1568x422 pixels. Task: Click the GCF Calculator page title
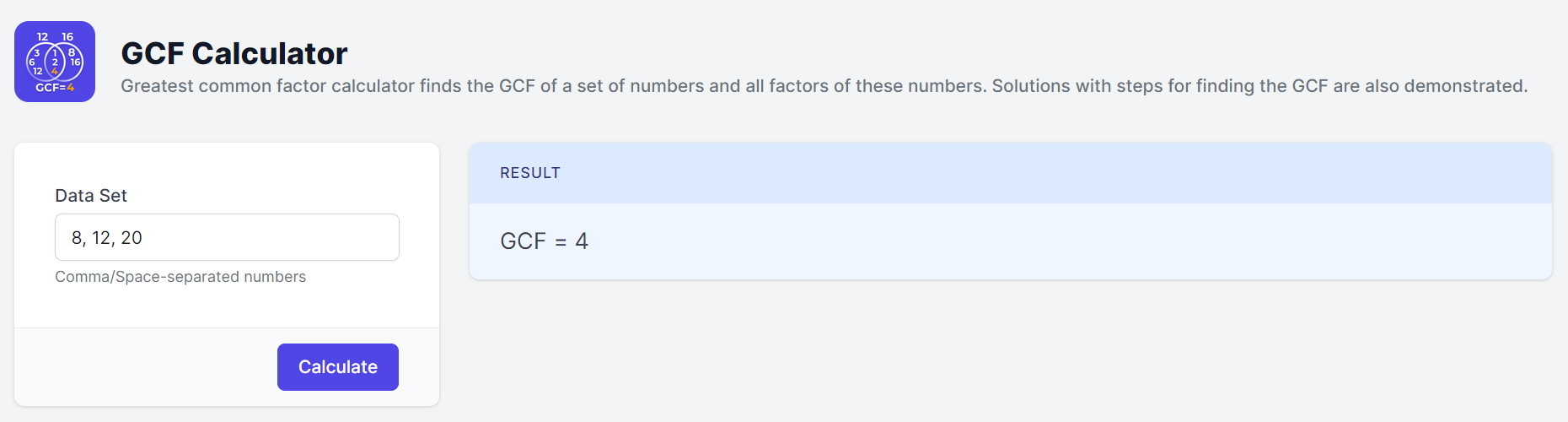tap(234, 53)
